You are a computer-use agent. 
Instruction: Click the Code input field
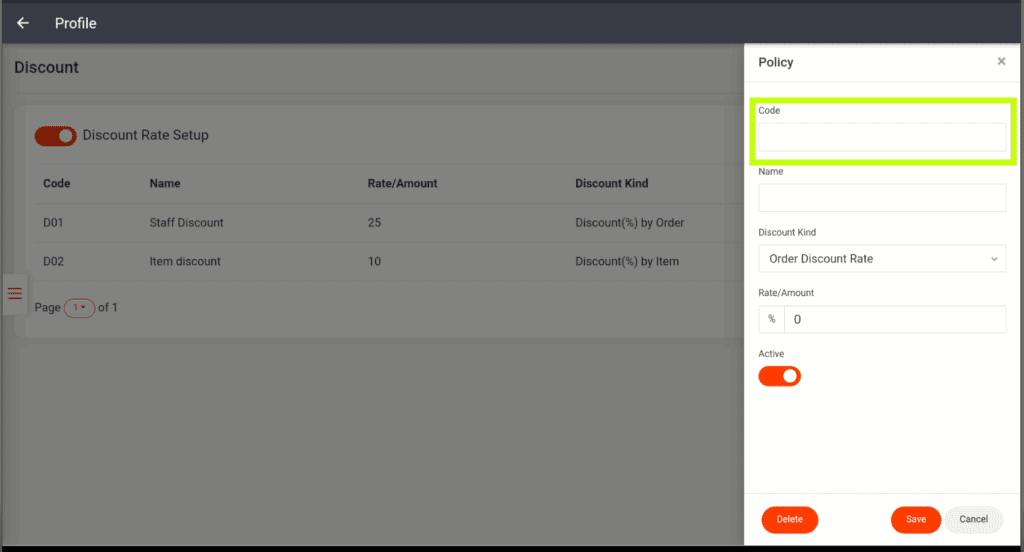(x=882, y=137)
